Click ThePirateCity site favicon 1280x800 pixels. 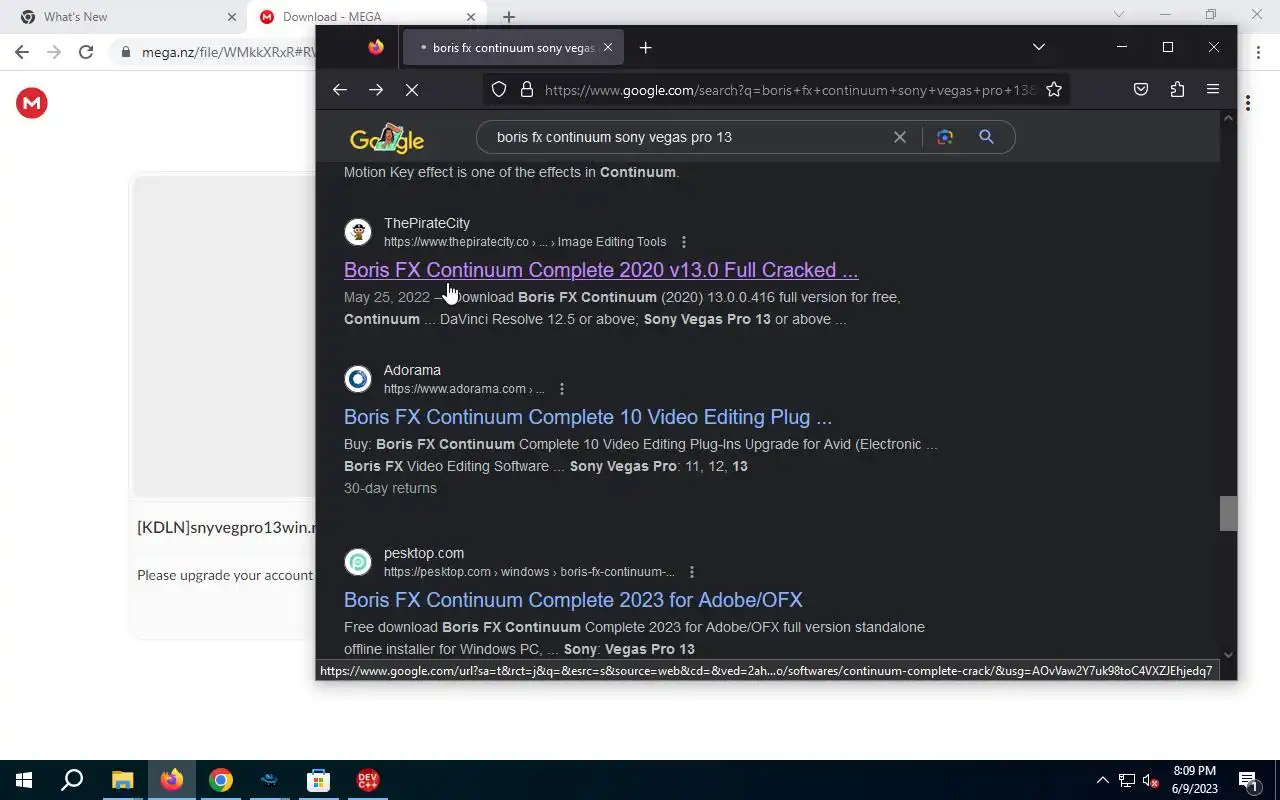coord(358,232)
